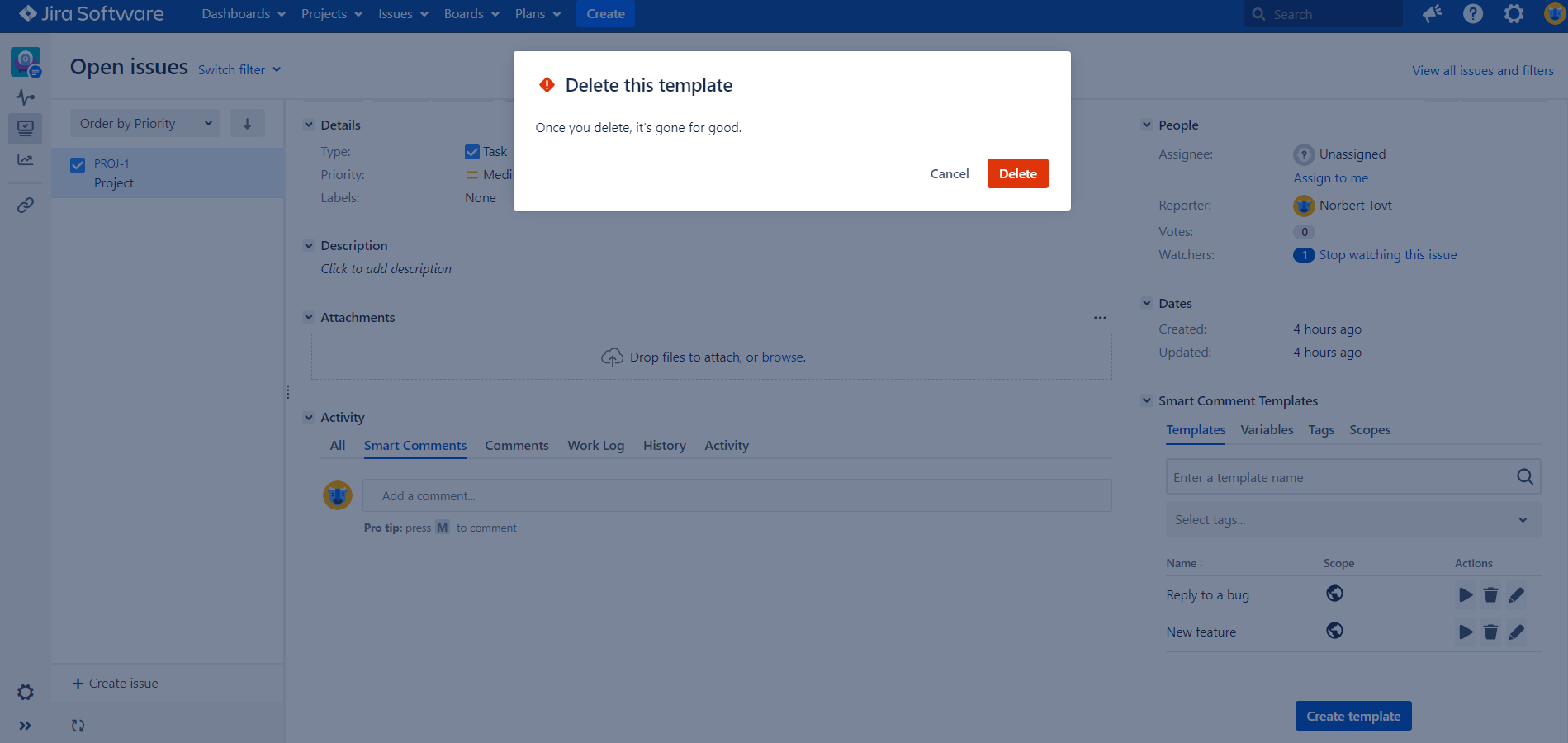Click the template search magnifier icon

point(1524,477)
